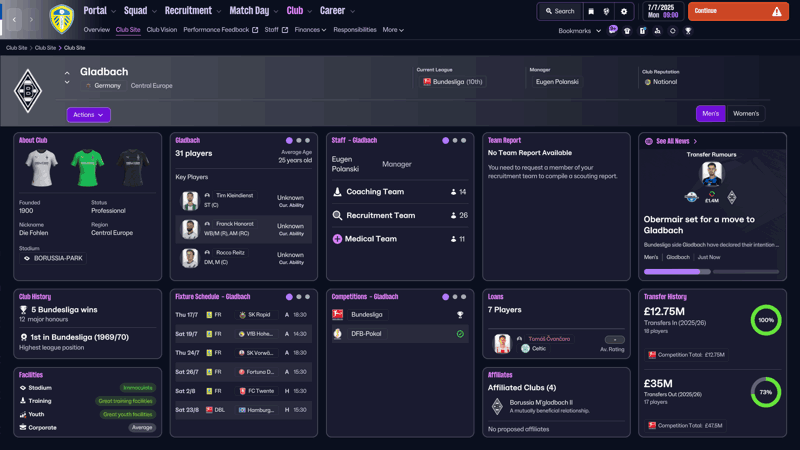Open the Finances submenu dropdown
Screen dimensions: 800x450
coord(310,30)
